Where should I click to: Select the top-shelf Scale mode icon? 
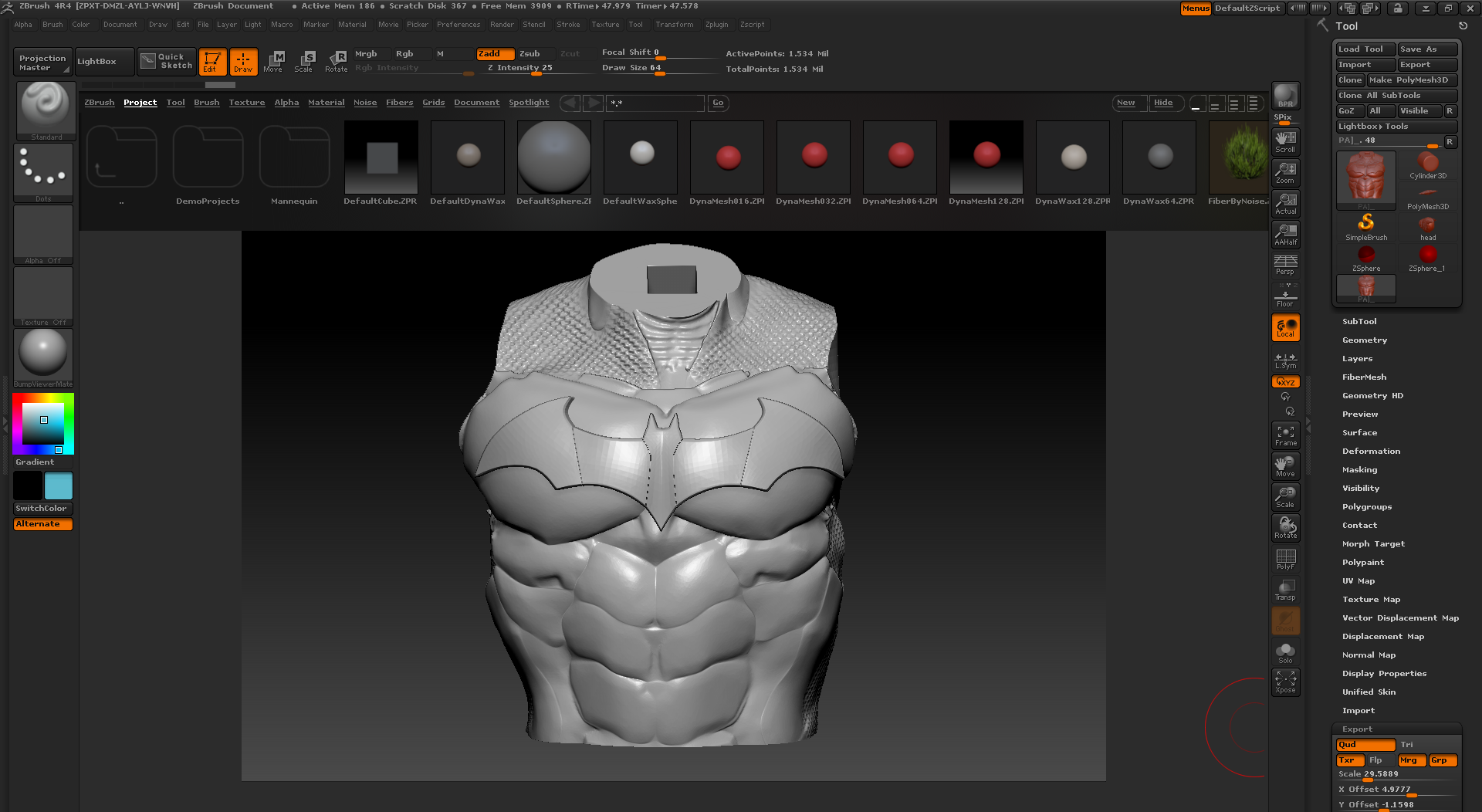(x=304, y=62)
